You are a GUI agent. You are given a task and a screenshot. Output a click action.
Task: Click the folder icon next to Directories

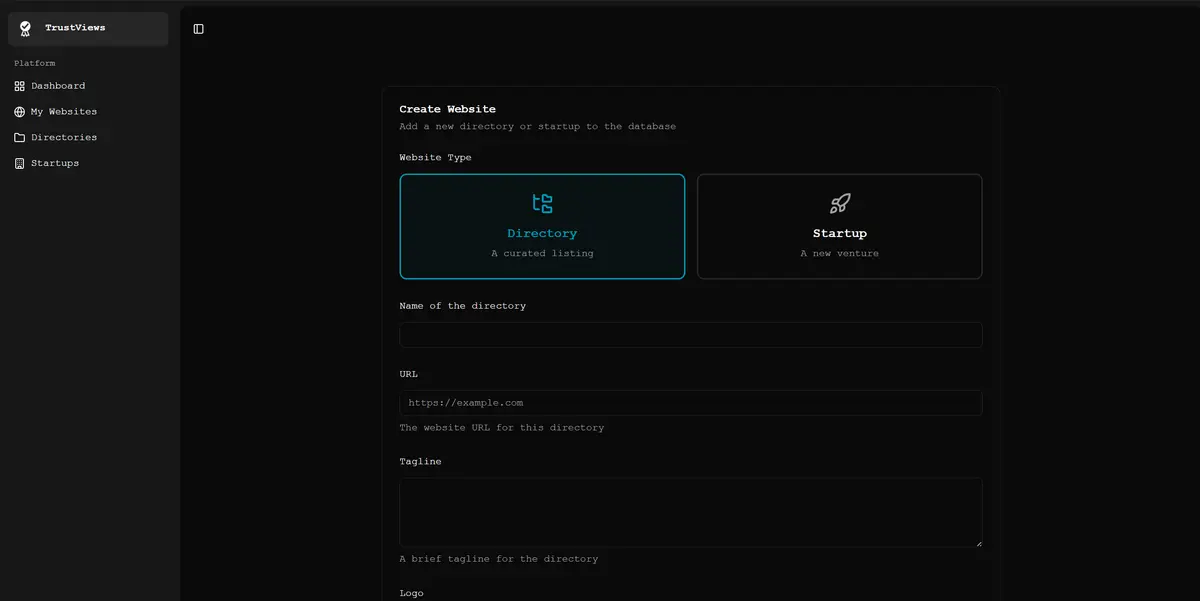point(18,137)
